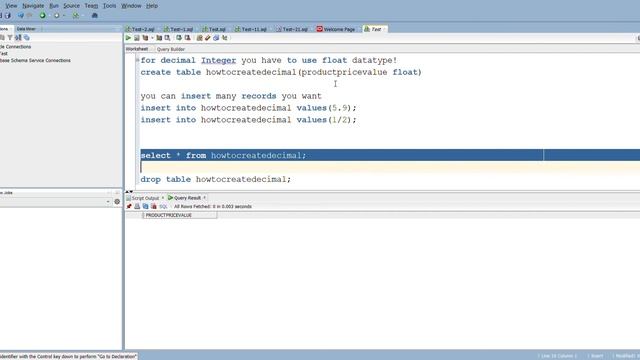Screen dimensions: 640x360
Task: Click the Redo icon in the main toolbar
Action: pyautogui.click(x=29, y=16)
